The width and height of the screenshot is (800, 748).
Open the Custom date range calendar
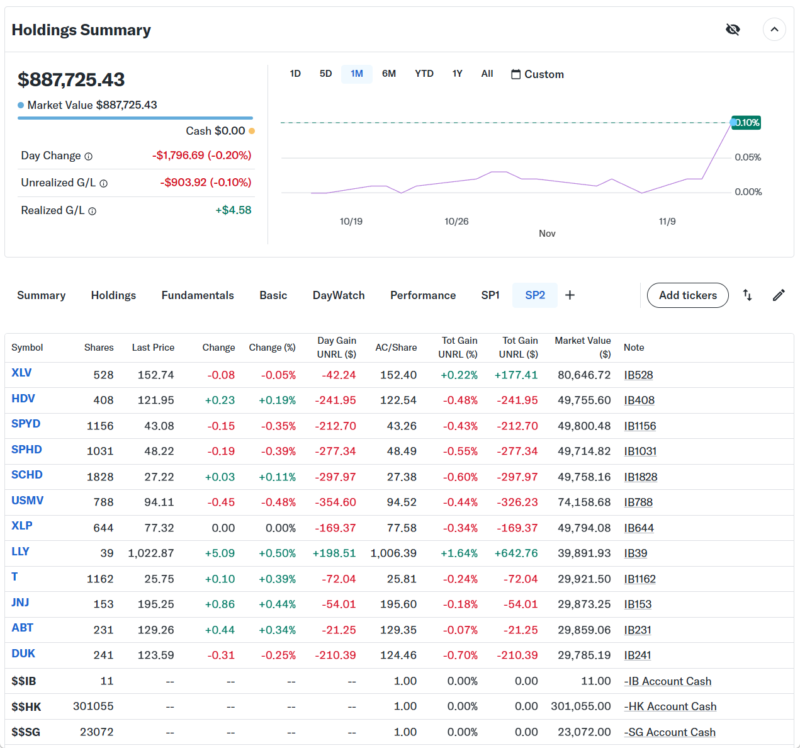coord(537,74)
